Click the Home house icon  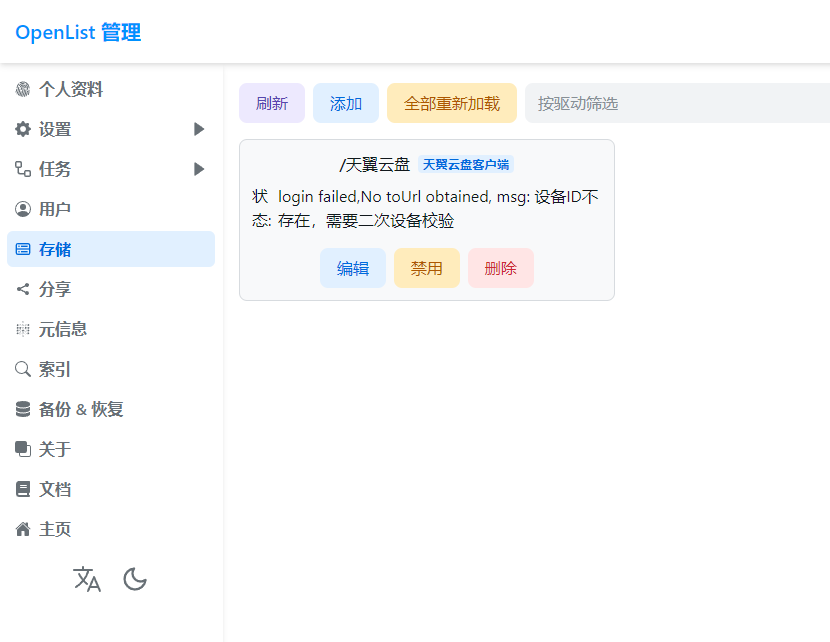point(23,530)
